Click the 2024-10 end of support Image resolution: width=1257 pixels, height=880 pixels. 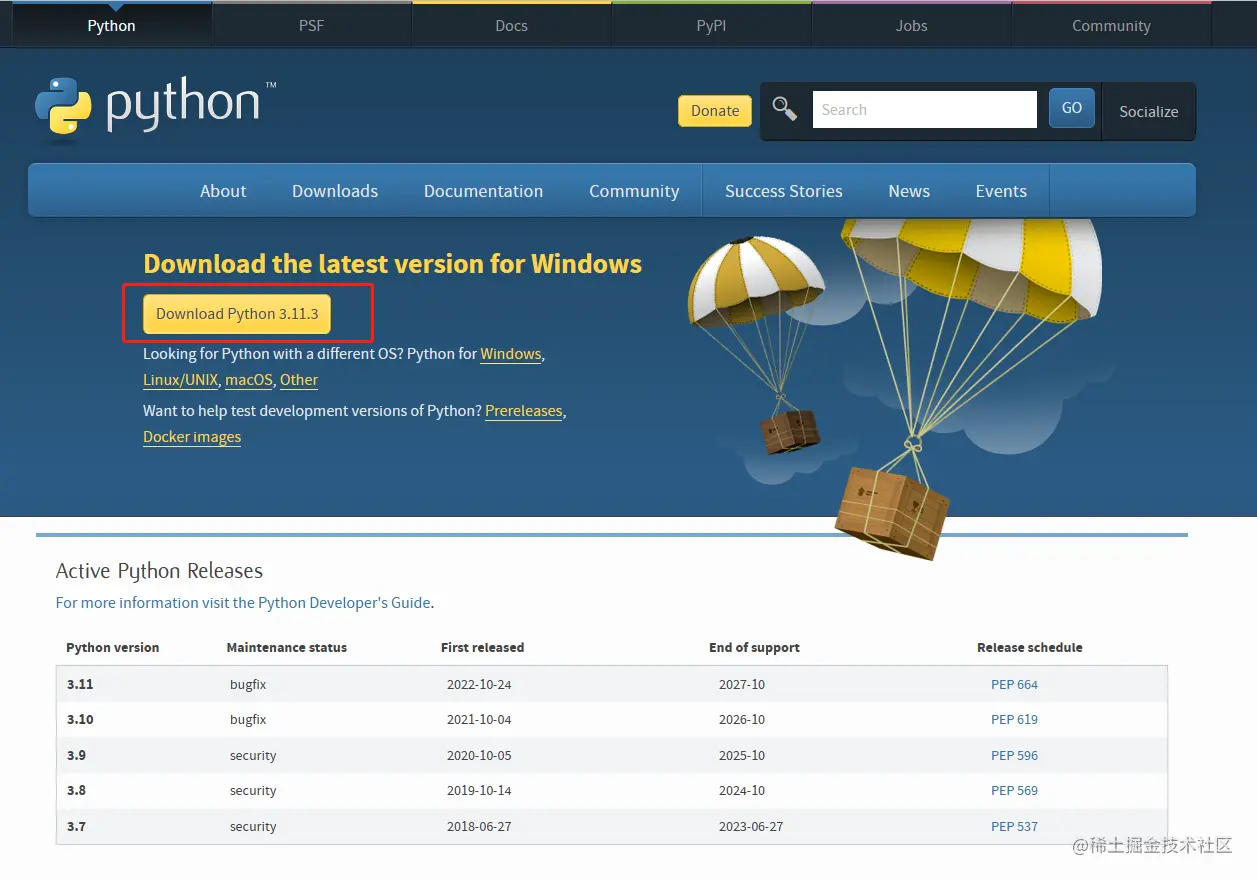[742, 791]
